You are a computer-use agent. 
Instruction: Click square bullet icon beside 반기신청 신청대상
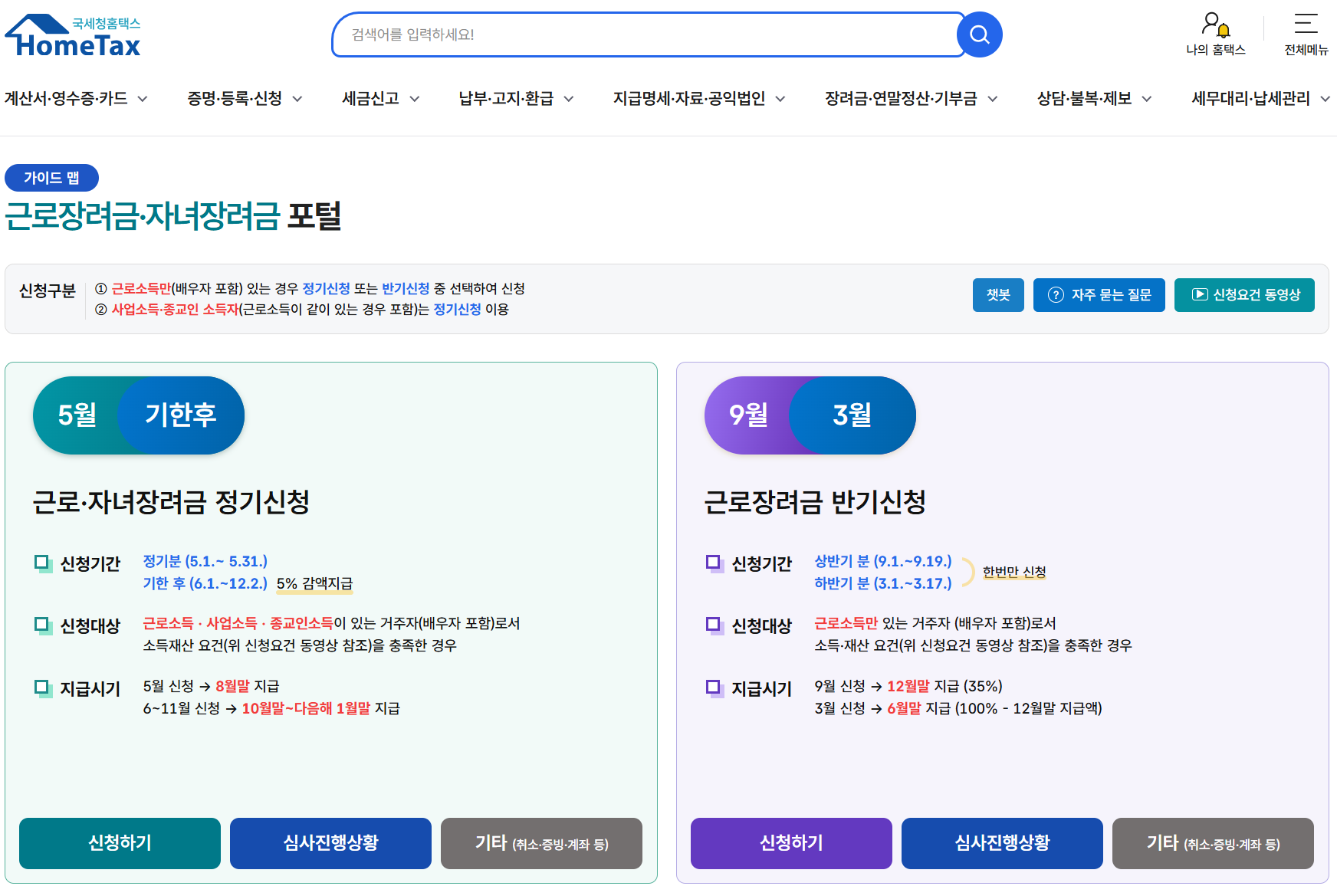(714, 625)
